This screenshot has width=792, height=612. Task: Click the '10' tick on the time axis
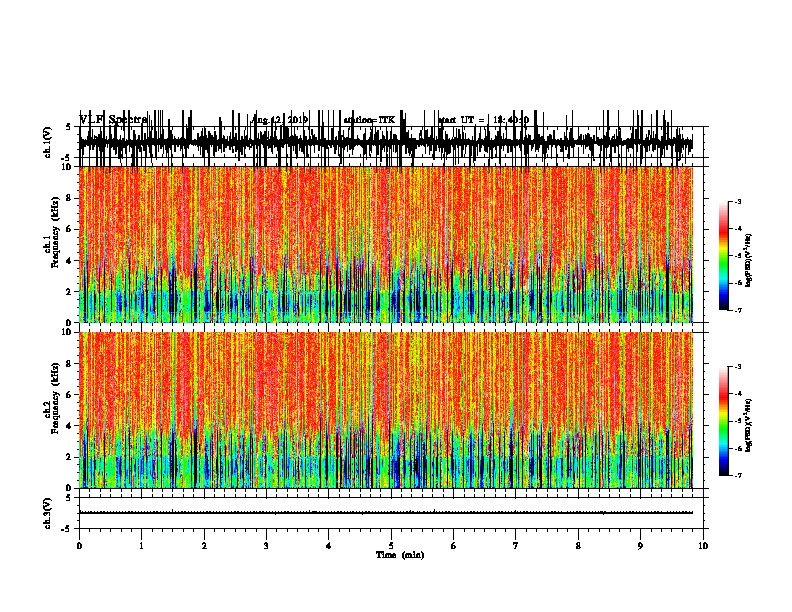(x=703, y=546)
